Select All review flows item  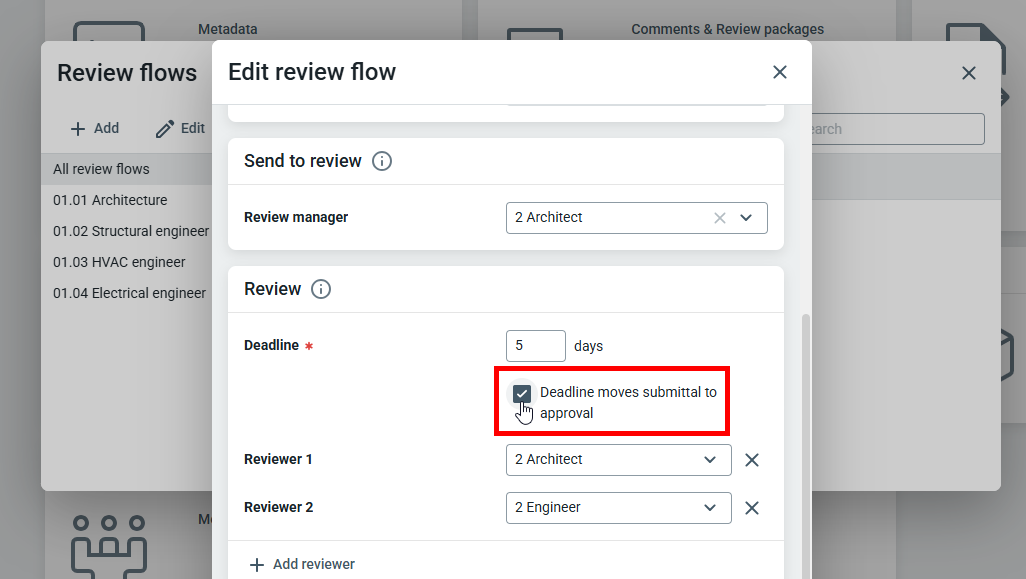[x=101, y=169]
